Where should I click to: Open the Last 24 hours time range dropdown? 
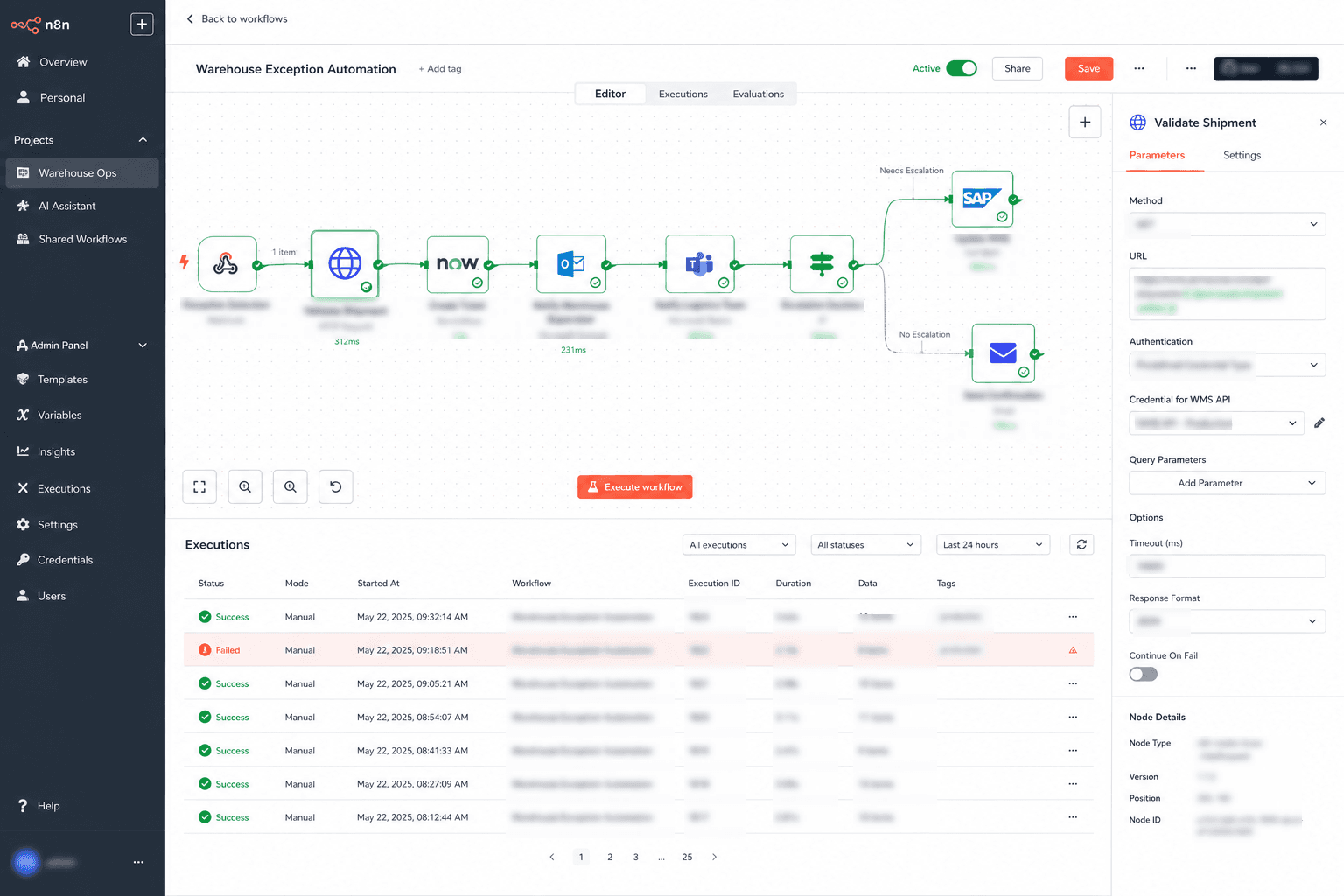[993, 545]
